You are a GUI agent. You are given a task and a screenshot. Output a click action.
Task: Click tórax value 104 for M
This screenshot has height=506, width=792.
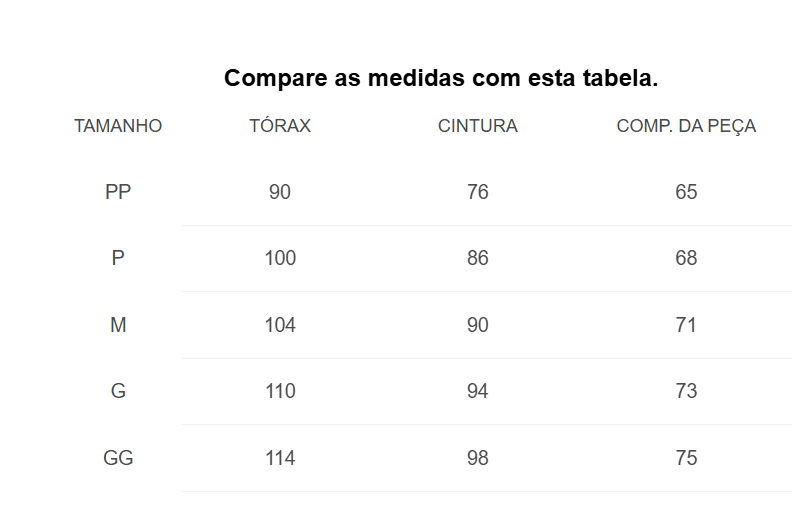tap(280, 325)
